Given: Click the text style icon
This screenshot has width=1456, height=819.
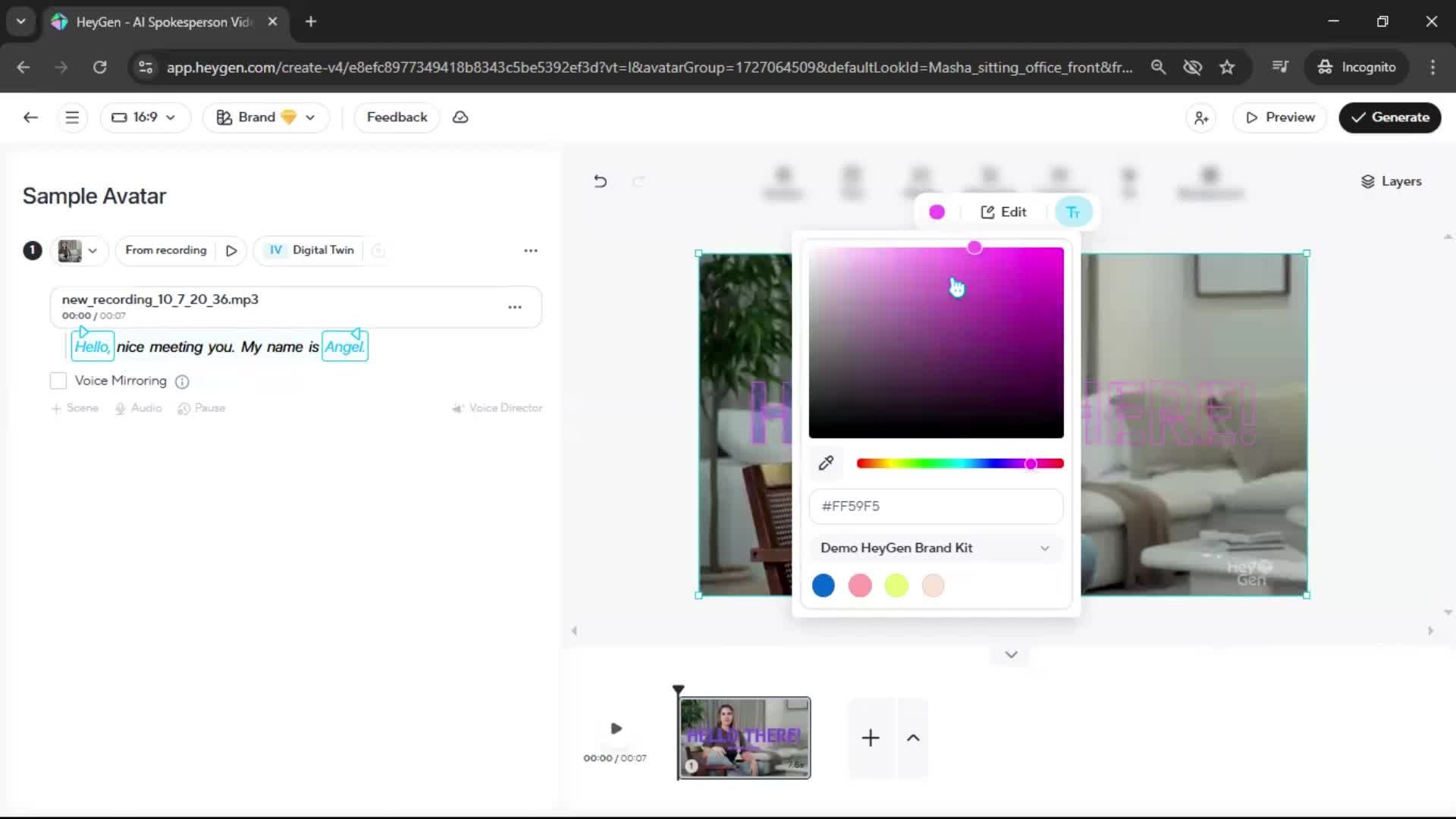Looking at the screenshot, I should tap(1073, 212).
